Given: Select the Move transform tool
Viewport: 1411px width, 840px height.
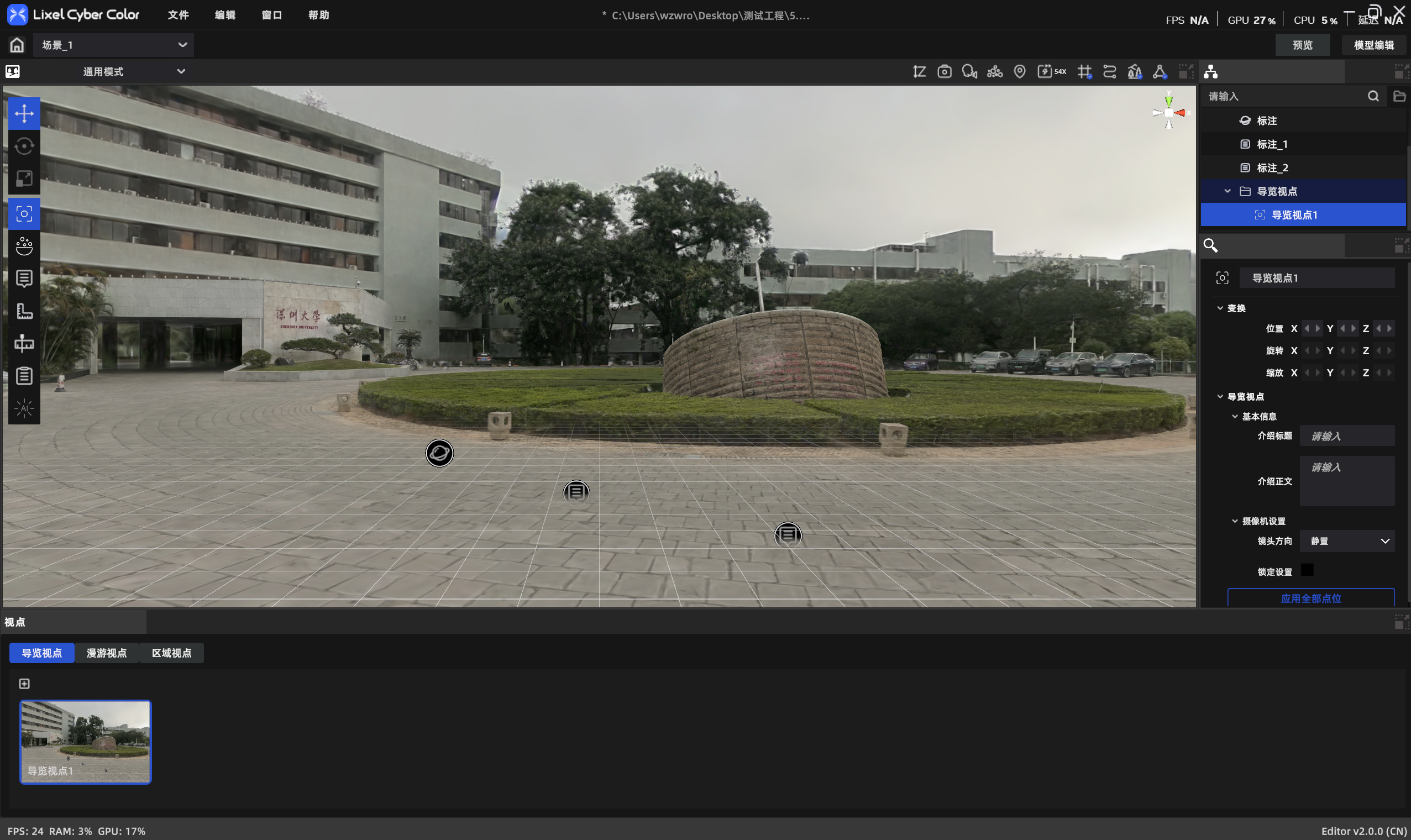Looking at the screenshot, I should (24, 114).
